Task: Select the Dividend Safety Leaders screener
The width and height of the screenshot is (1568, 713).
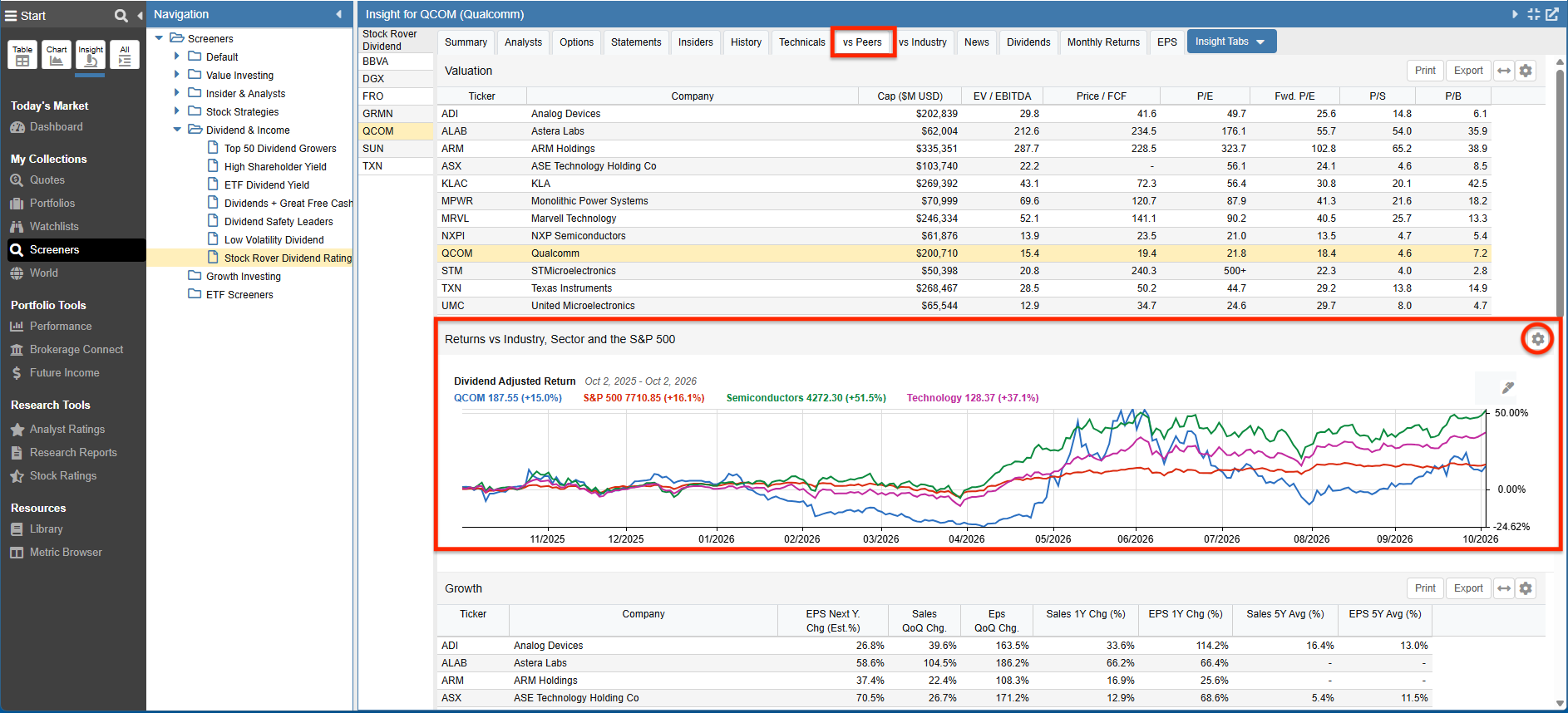Action: point(279,222)
